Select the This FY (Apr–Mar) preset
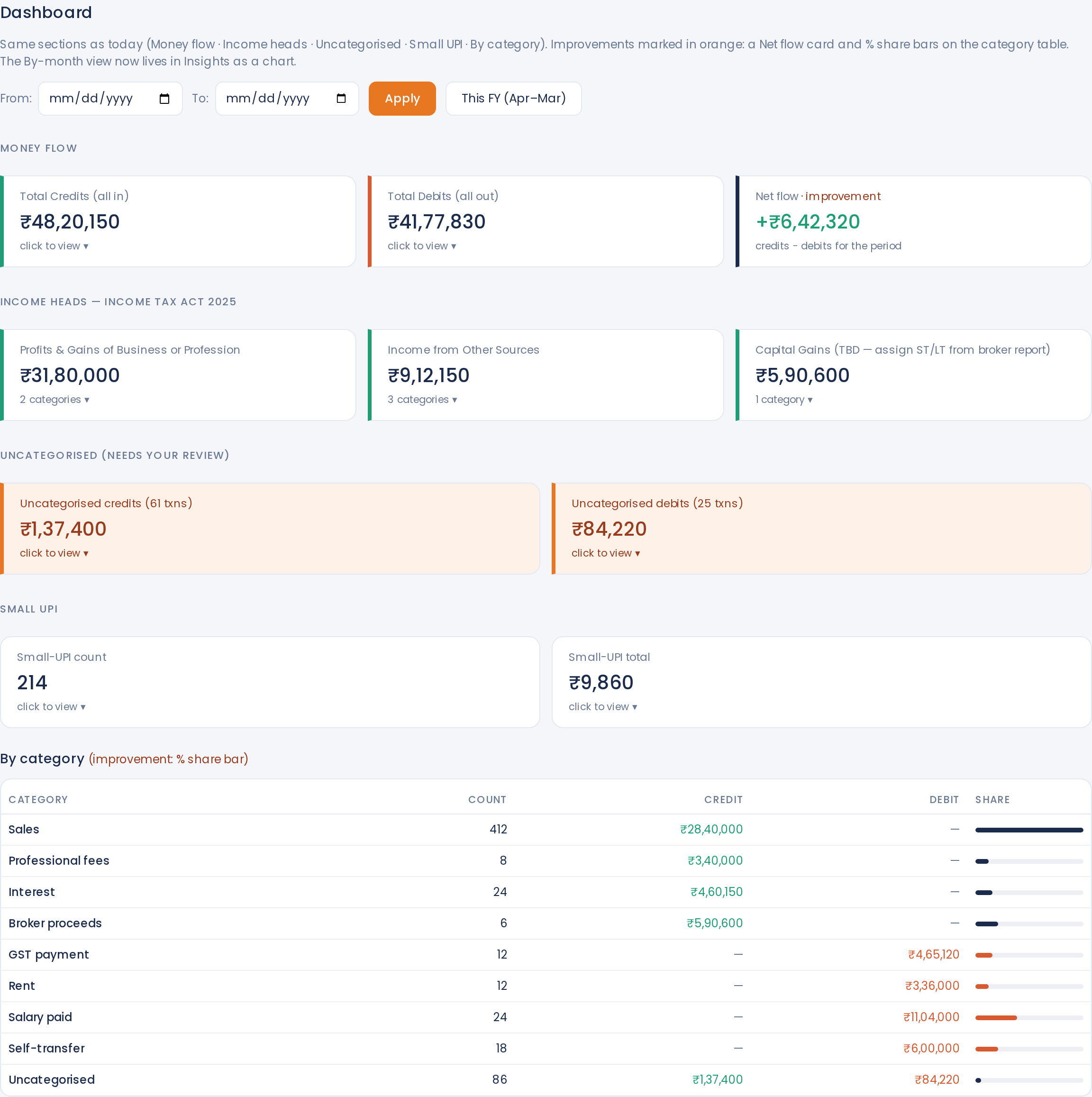The height and width of the screenshot is (1097, 1092). (514, 99)
